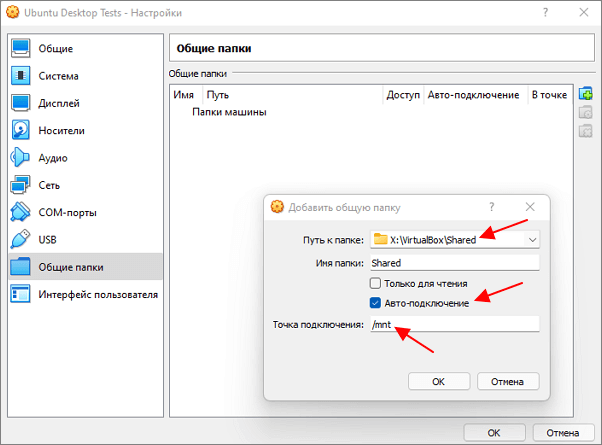Open the Аудио settings section
602x445 pixels.
(x=85, y=157)
